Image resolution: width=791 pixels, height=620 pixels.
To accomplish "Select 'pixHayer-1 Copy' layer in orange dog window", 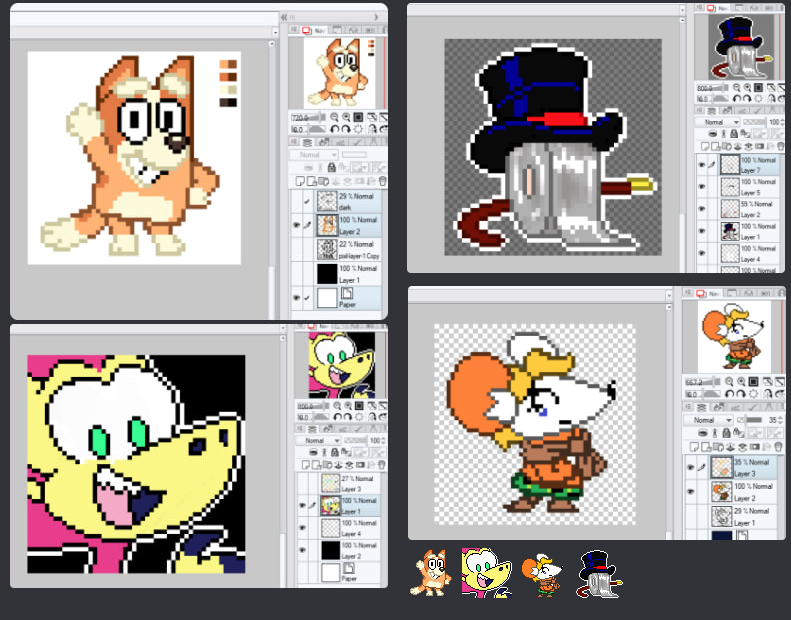I will point(348,249).
